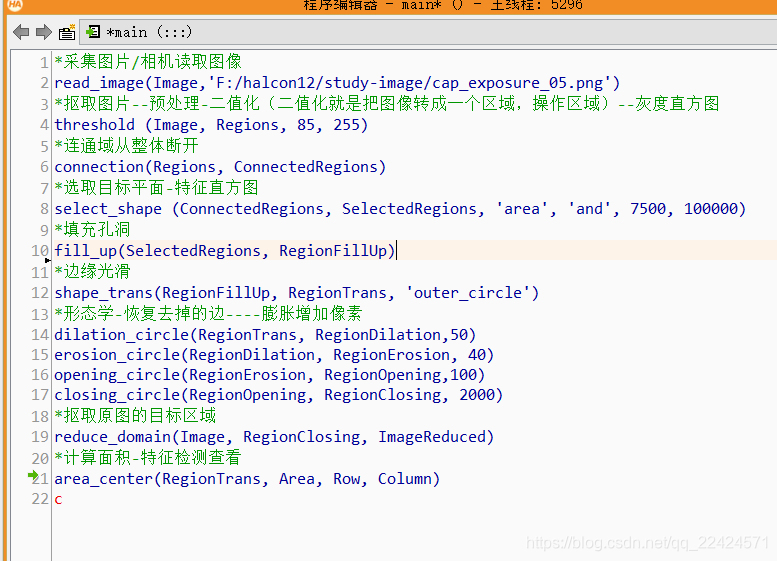The image size is (777, 561).
Task: Click comment line 11 '*边缘光滑'
Action: click(x=92, y=272)
